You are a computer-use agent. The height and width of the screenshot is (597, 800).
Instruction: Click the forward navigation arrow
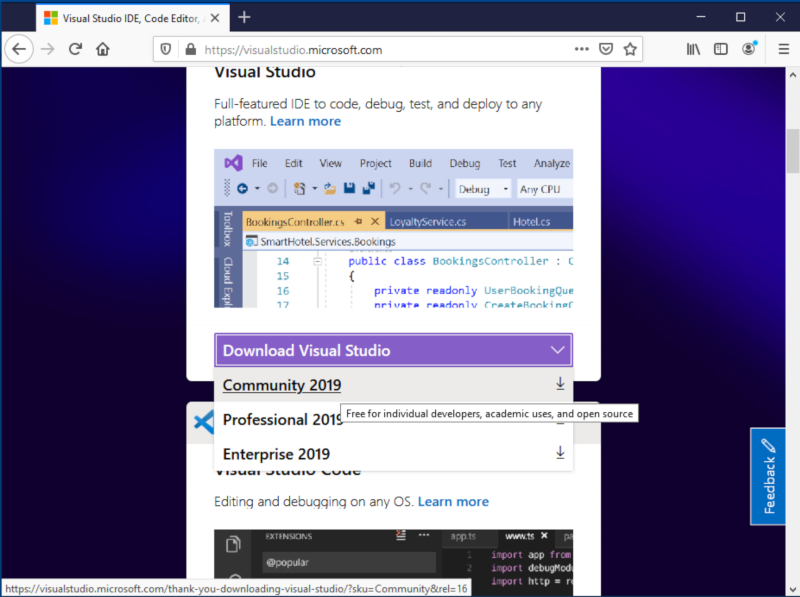tap(47, 49)
